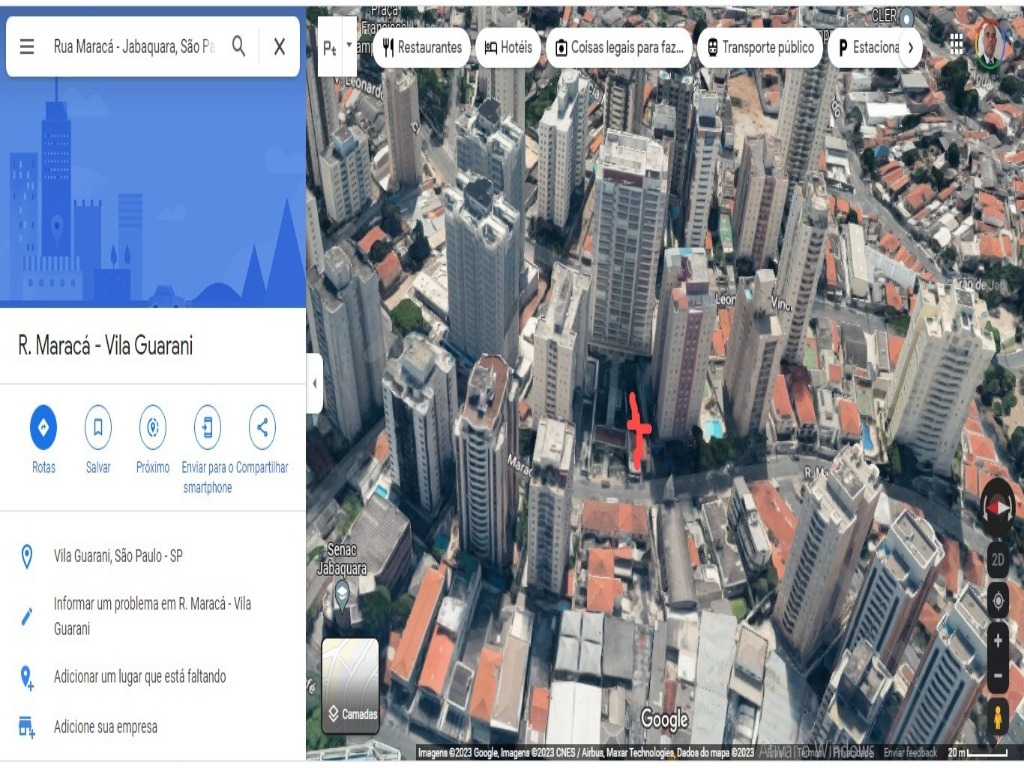Image resolution: width=1024 pixels, height=768 pixels.
Task: Click Informar um problema em R. Maracá
Action: coord(153,616)
